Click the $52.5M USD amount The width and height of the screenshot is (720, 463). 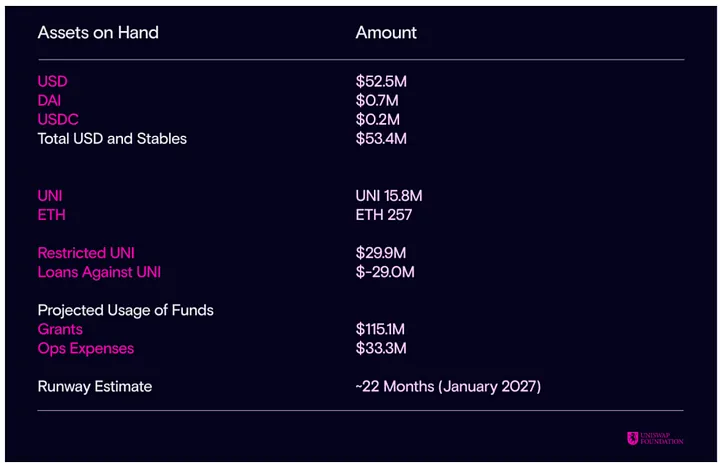coord(381,81)
